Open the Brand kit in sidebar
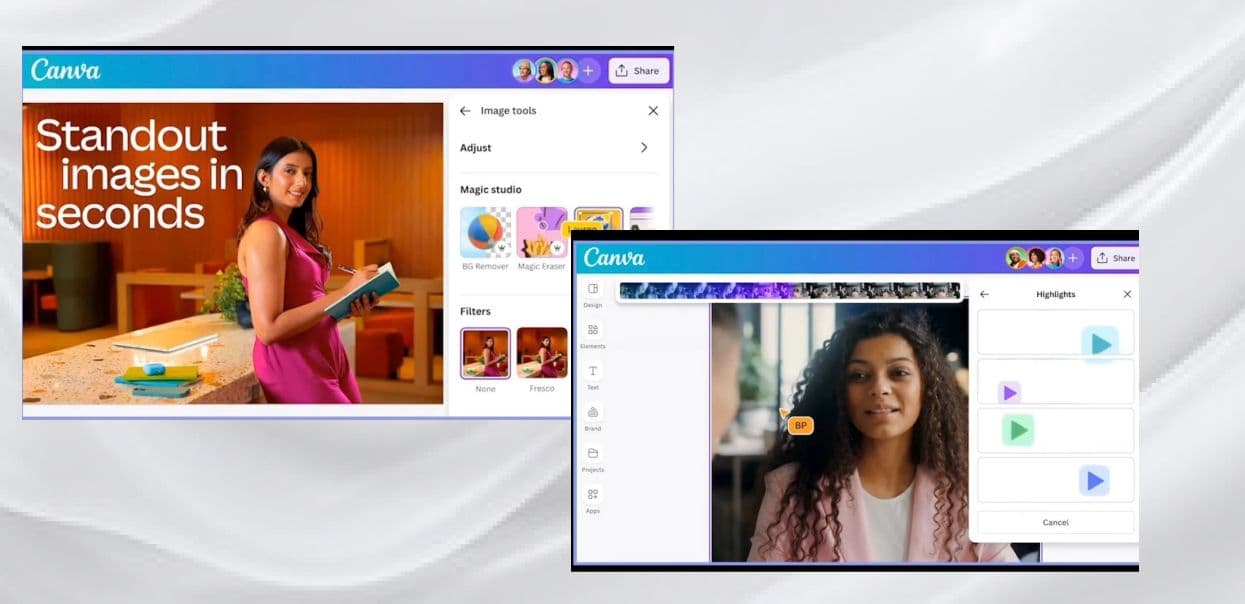The image size is (1245, 604). click(x=593, y=417)
